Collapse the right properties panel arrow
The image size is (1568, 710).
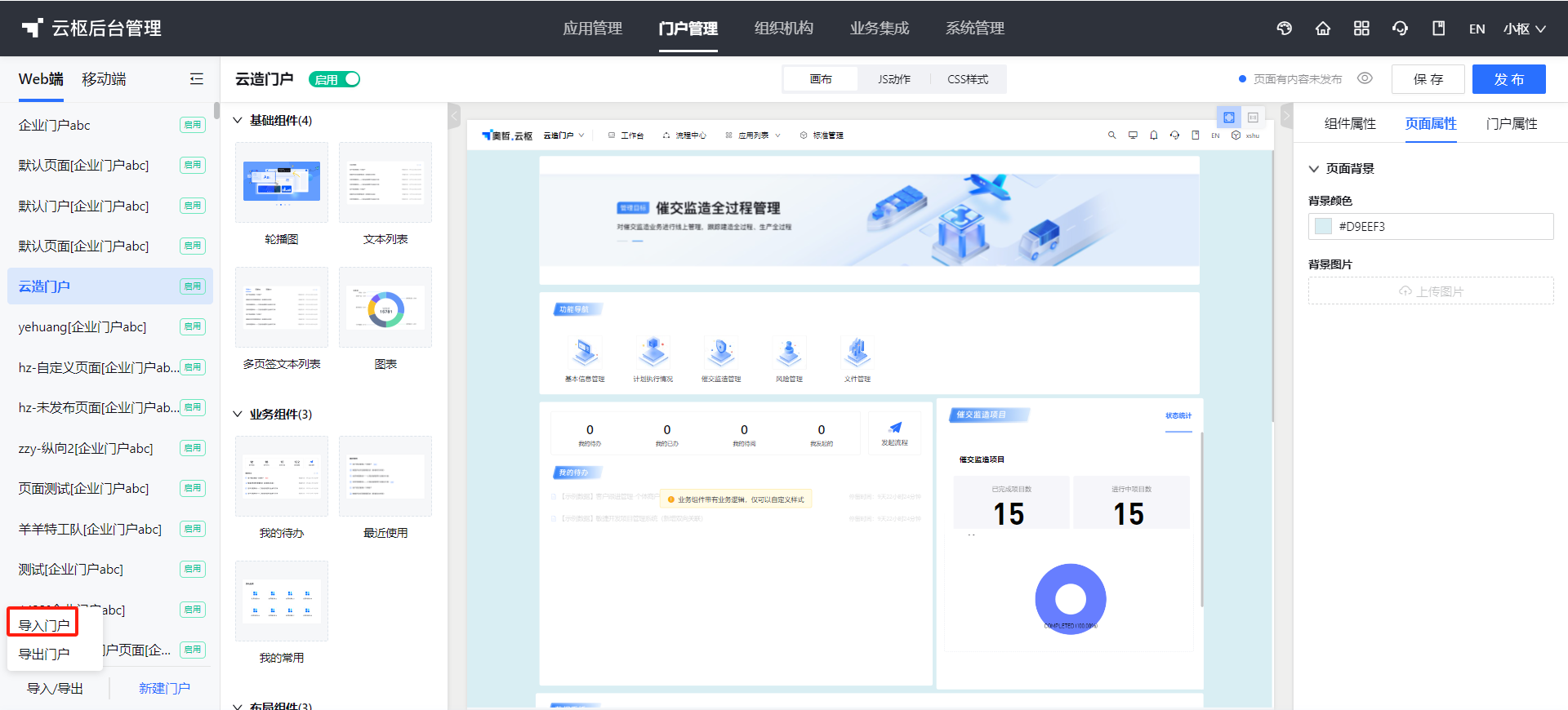[1286, 116]
